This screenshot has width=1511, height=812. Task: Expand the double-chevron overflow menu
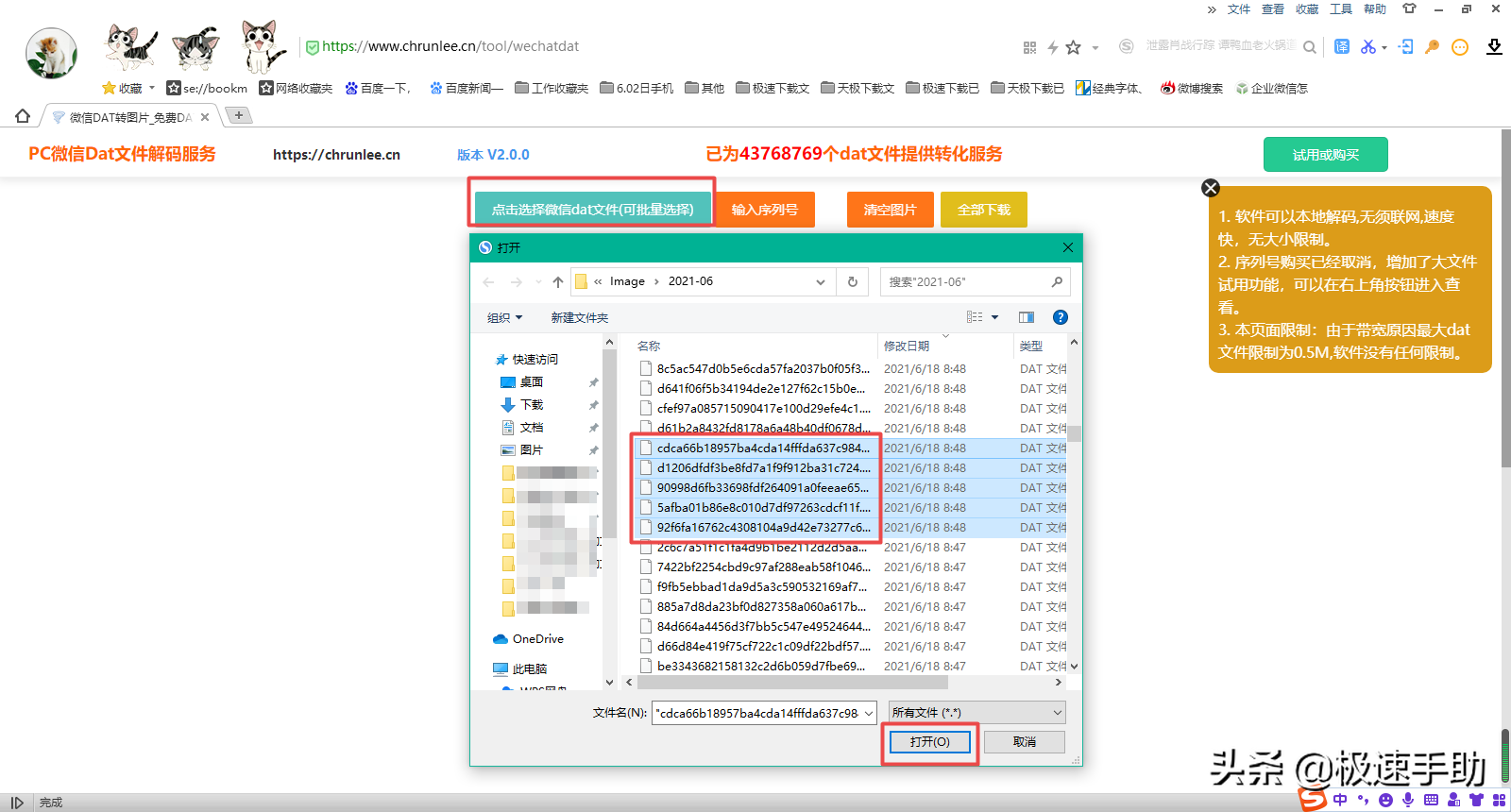[1212, 9]
